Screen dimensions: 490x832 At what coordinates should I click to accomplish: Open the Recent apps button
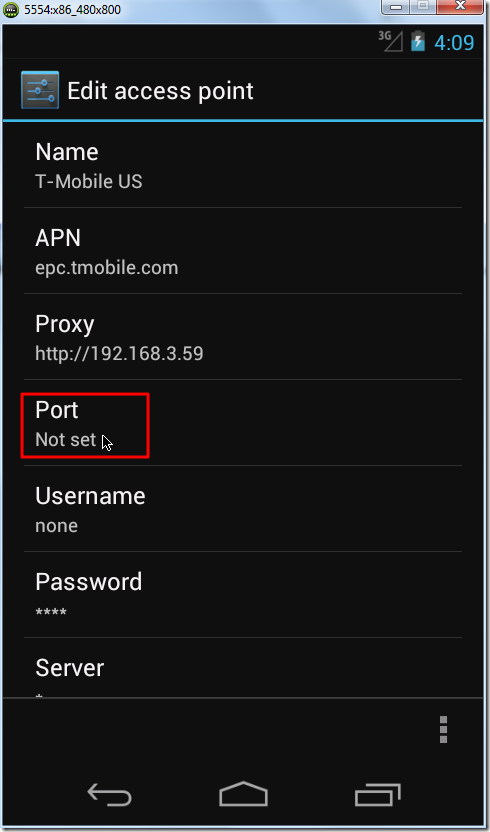377,794
